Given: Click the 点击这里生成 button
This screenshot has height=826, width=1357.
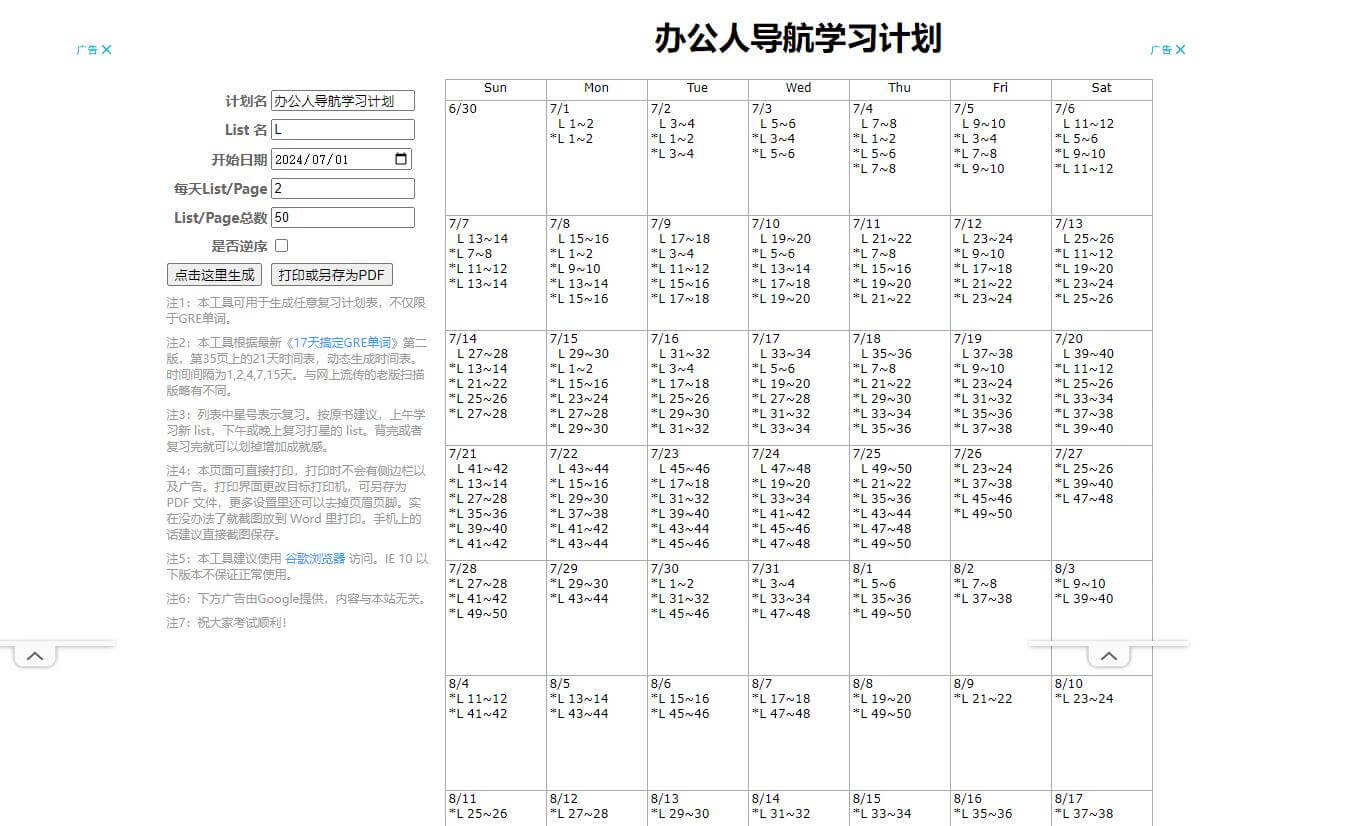Looking at the screenshot, I should 213,274.
